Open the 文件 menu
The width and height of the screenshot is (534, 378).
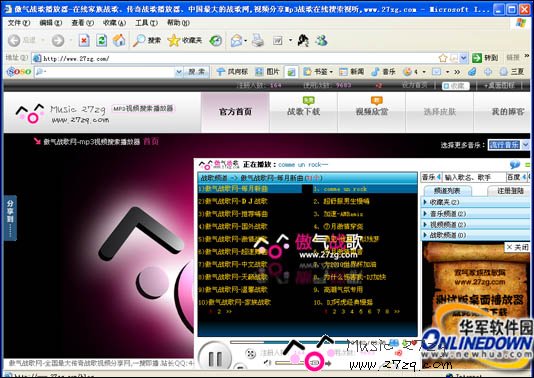coord(18,22)
